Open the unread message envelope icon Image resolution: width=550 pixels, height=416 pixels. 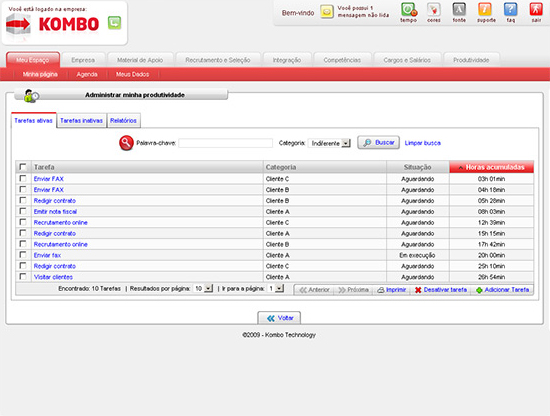(x=327, y=12)
